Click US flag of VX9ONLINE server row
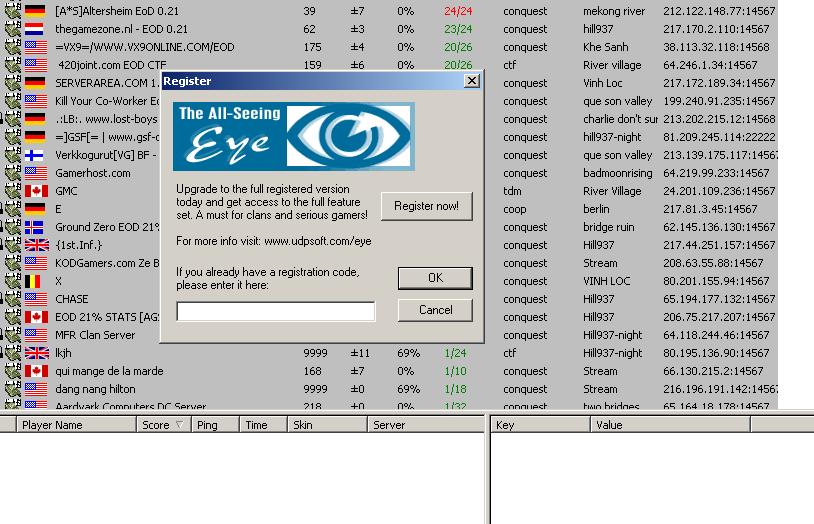 coord(35,47)
